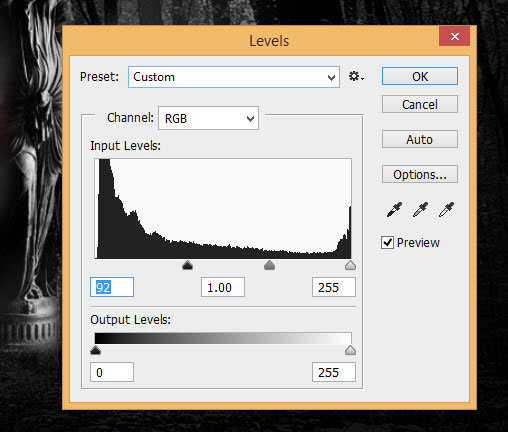This screenshot has width=508, height=432.
Task: Open the Options... dialog
Action: [420, 174]
